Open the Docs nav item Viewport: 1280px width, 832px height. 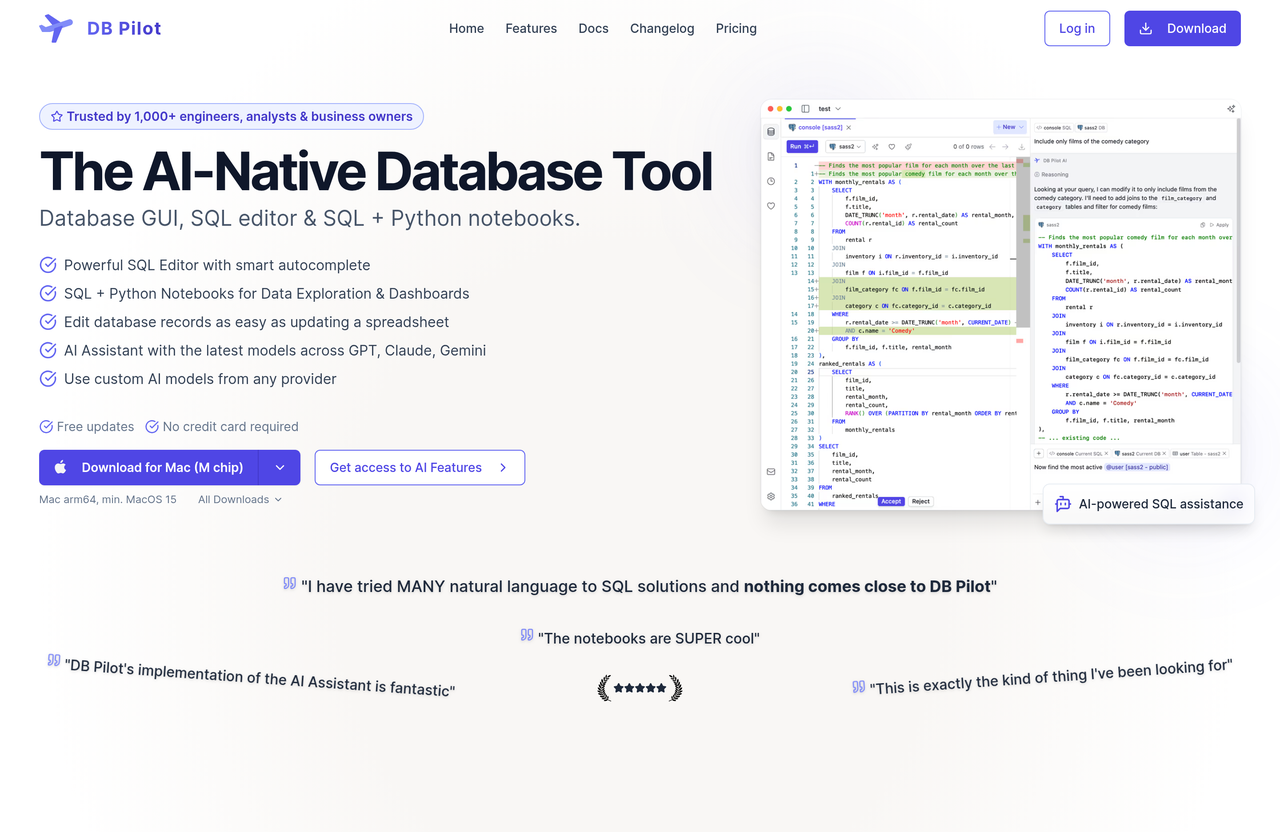click(x=593, y=28)
